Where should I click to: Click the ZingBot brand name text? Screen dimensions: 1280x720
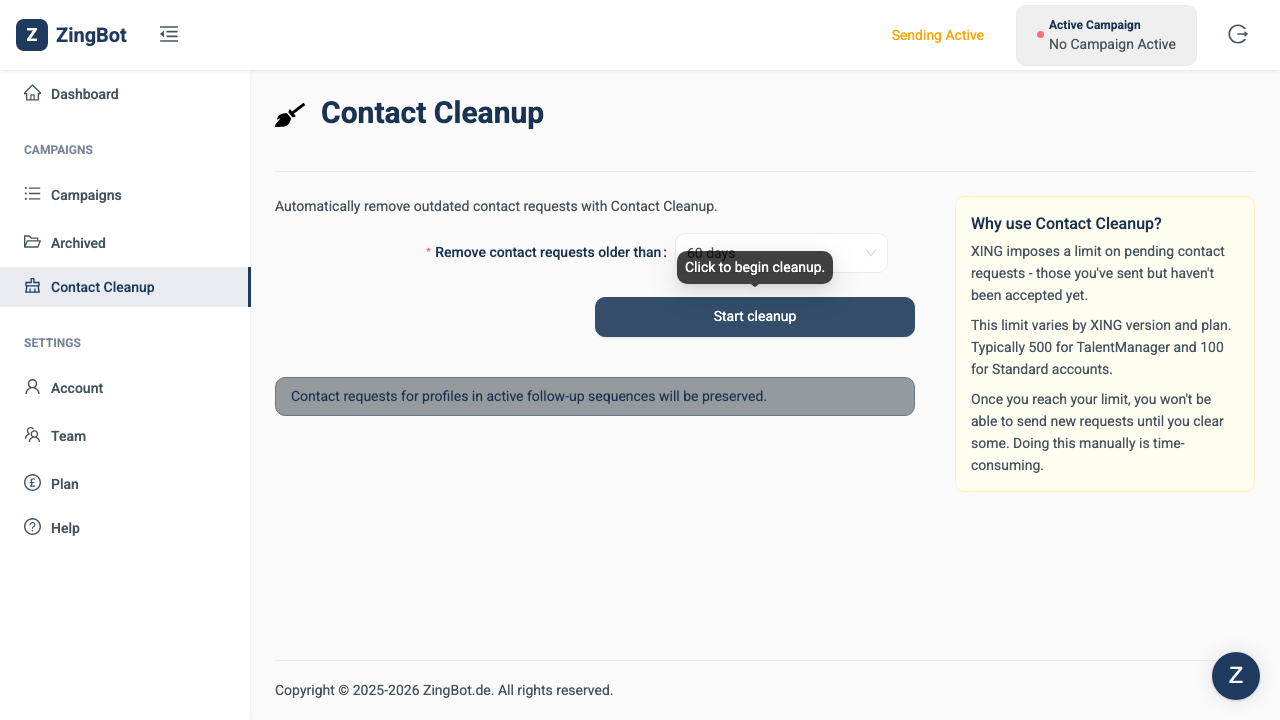91,35
